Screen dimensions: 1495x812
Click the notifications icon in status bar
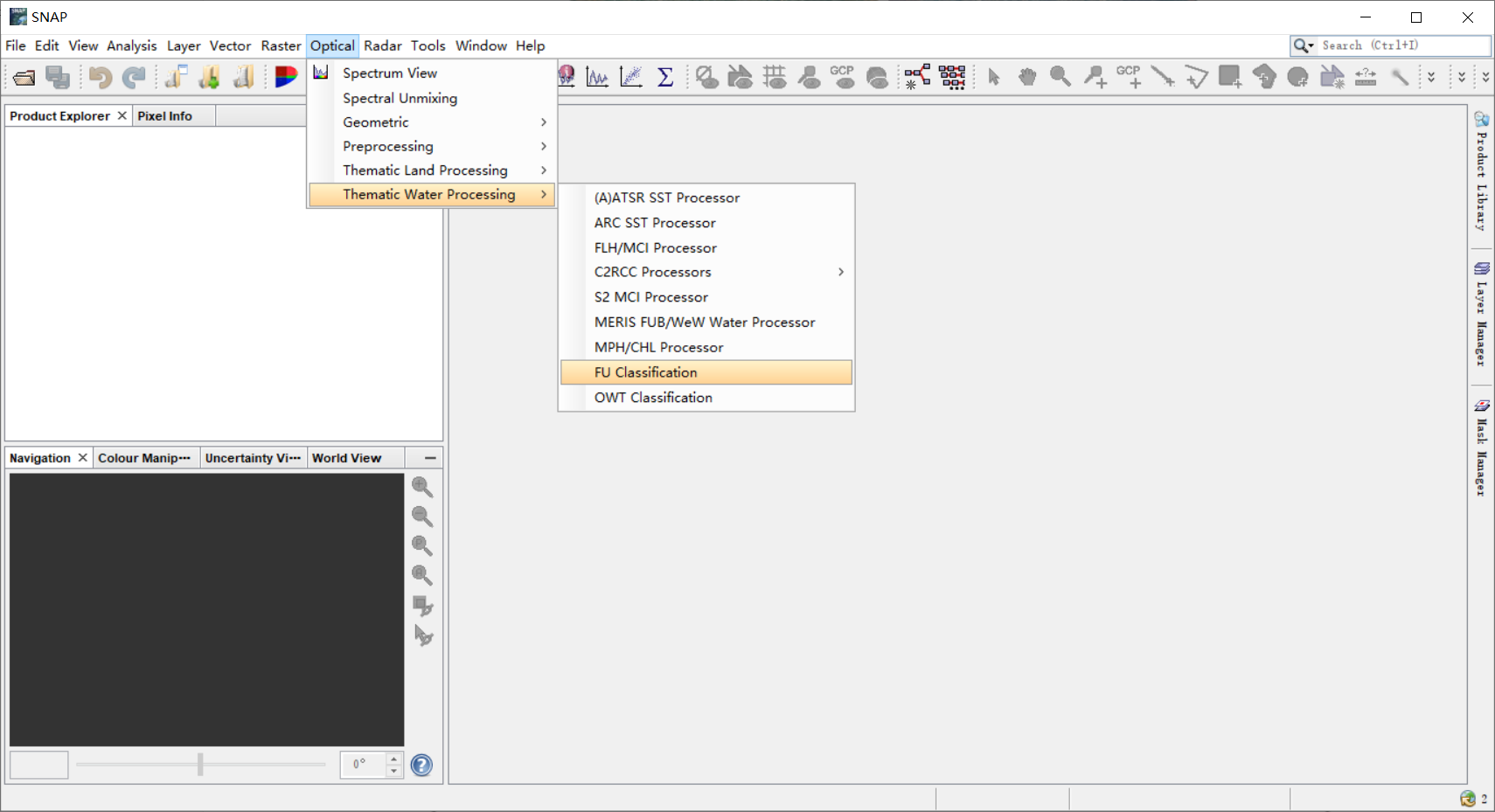coord(1468,798)
